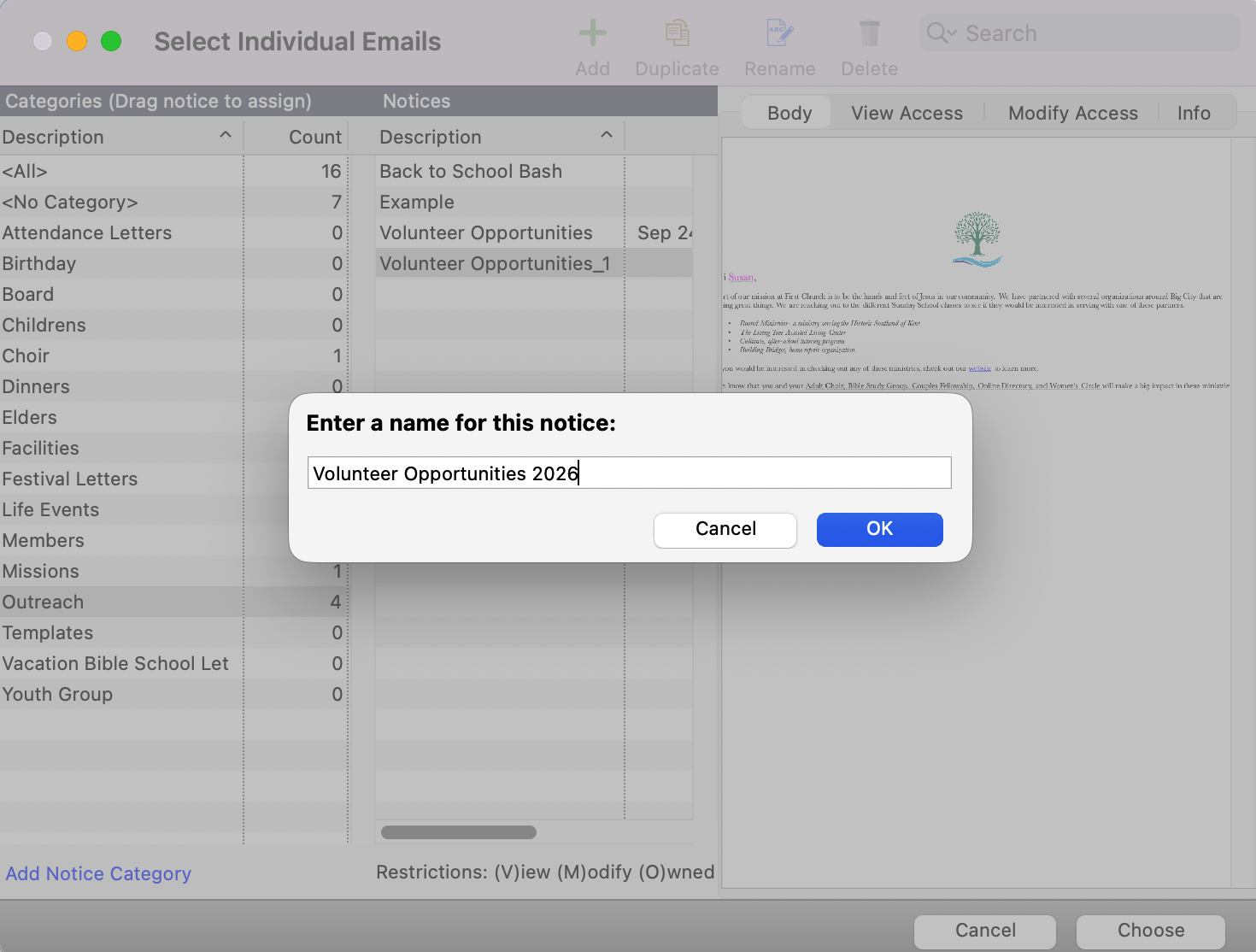Select the Back to School Bash notice

pyautogui.click(x=534, y=171)
